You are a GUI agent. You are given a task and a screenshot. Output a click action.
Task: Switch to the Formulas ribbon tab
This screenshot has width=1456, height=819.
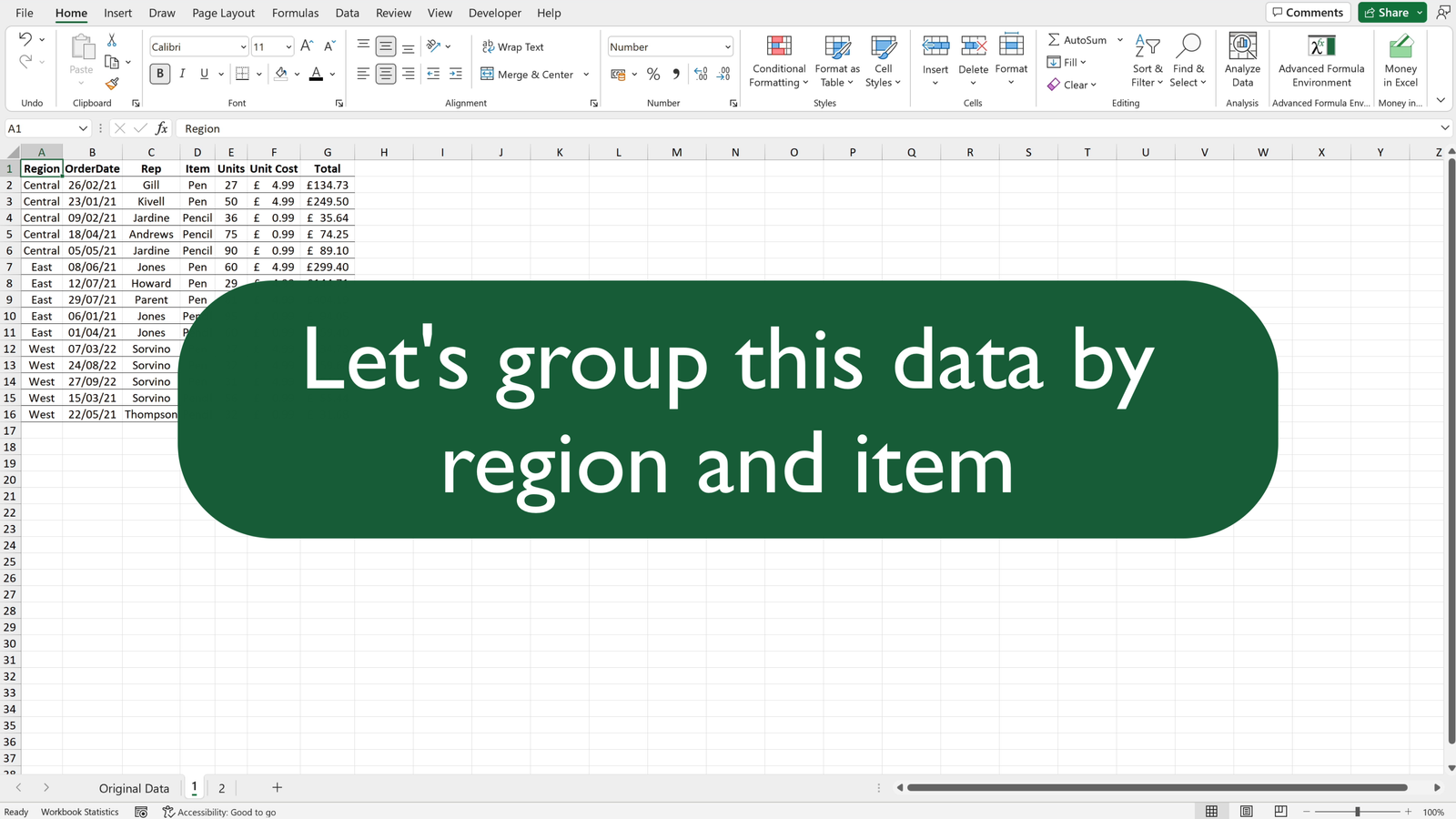tap(295, 13)
